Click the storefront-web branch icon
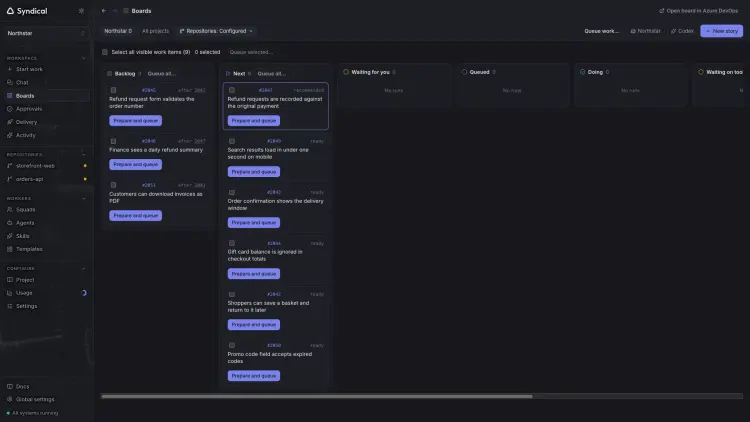The width and height of the screenshot is (750, 422). tap(10, 166)
